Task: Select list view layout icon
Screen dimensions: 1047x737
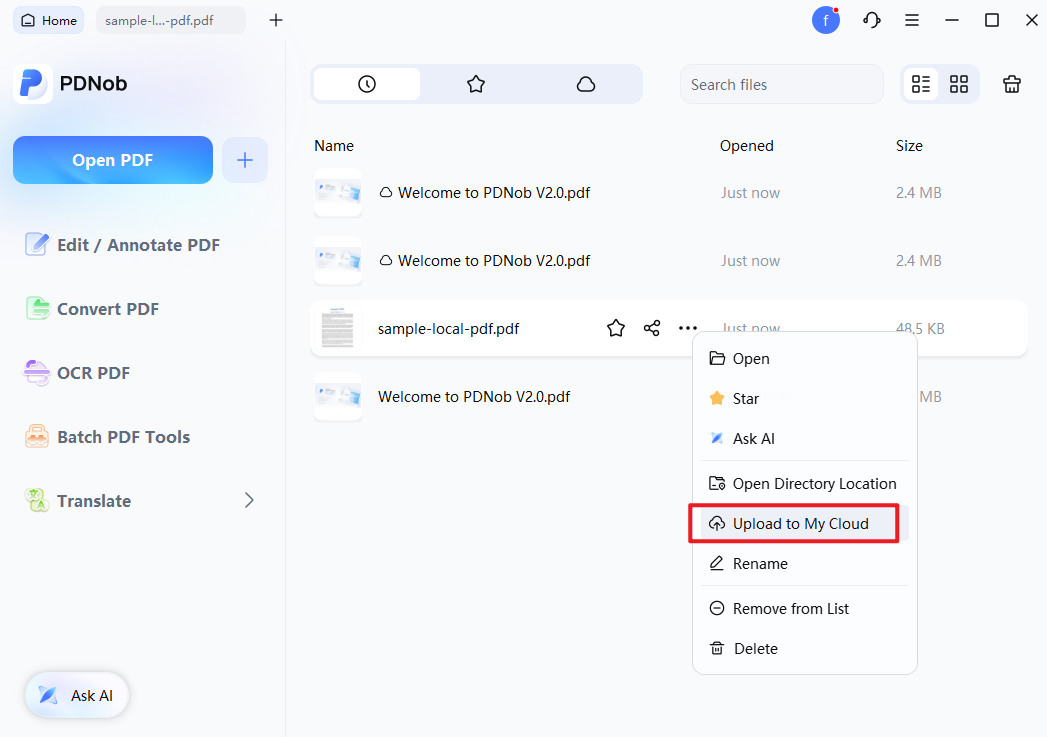Action: point(921,84)
